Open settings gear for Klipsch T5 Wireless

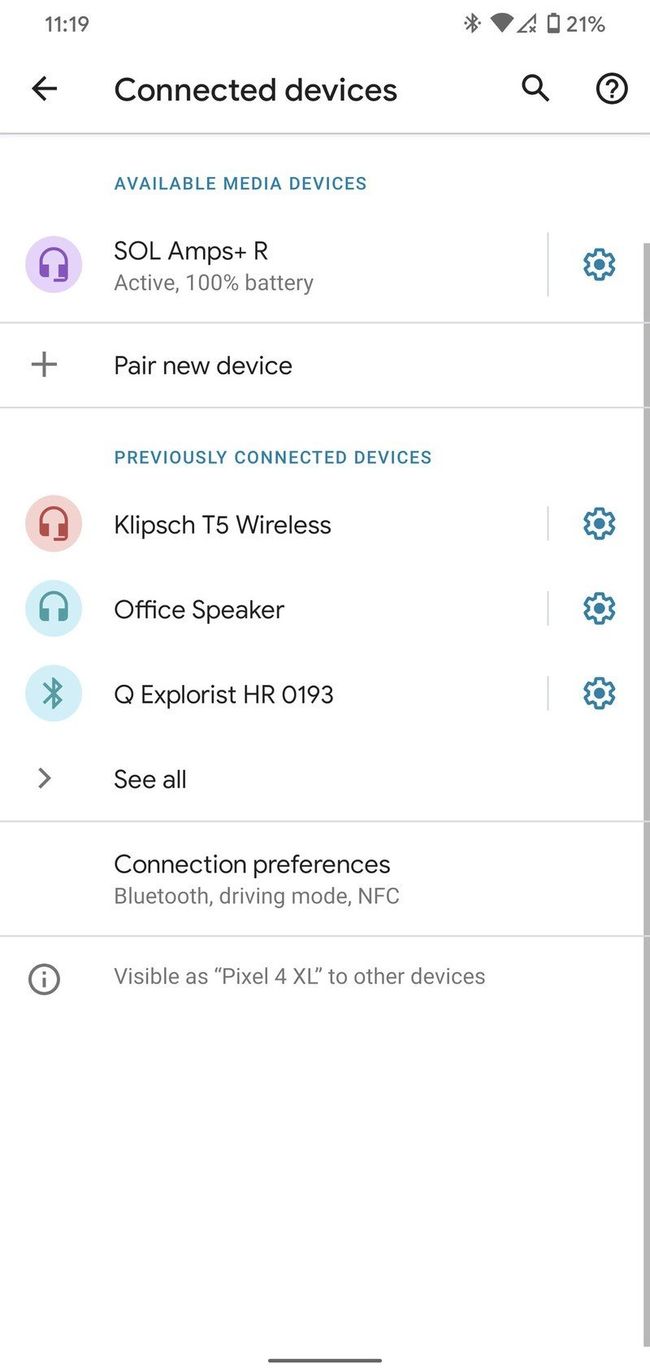[x=598, y=523]
